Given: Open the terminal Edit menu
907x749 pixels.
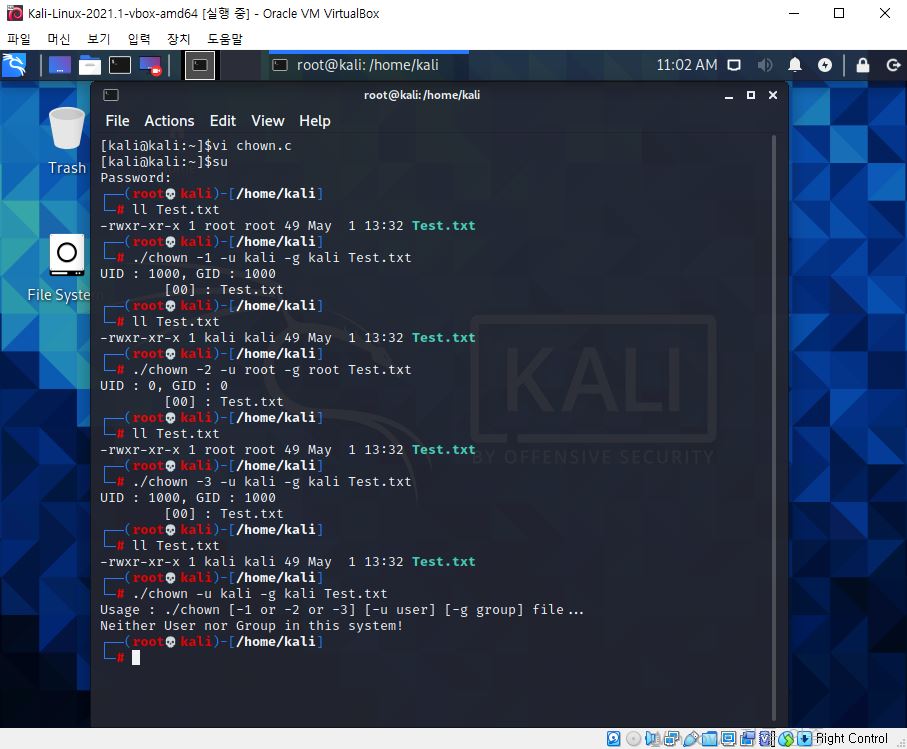Looking at the screenshot, I should (x=223, y=121).
